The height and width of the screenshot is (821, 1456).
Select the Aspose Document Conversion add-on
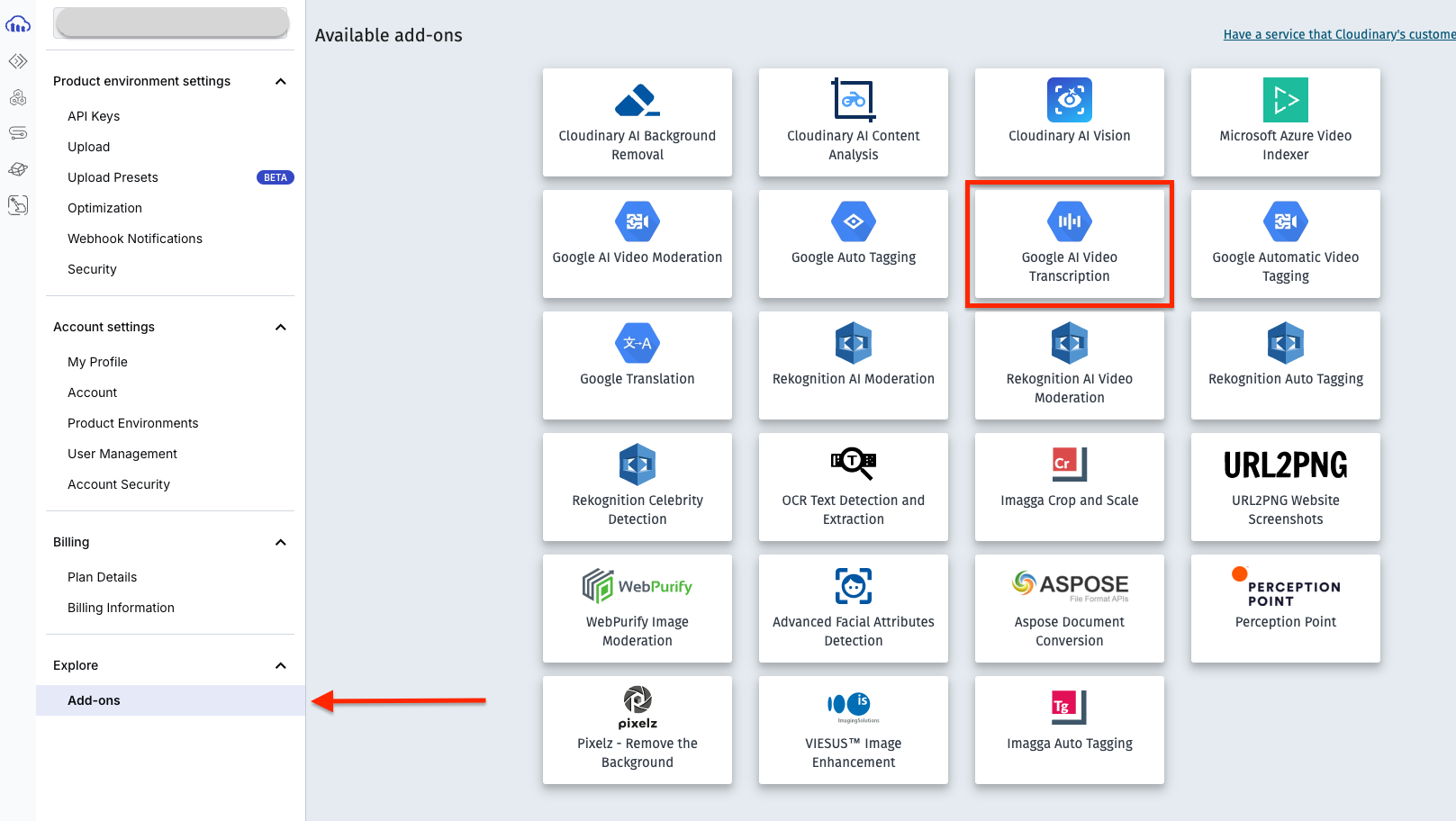click(x=1069, y=609)
